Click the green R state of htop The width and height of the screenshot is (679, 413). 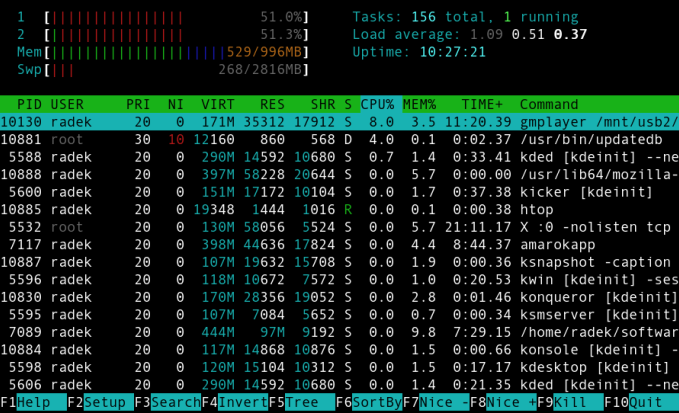[348, 210]
